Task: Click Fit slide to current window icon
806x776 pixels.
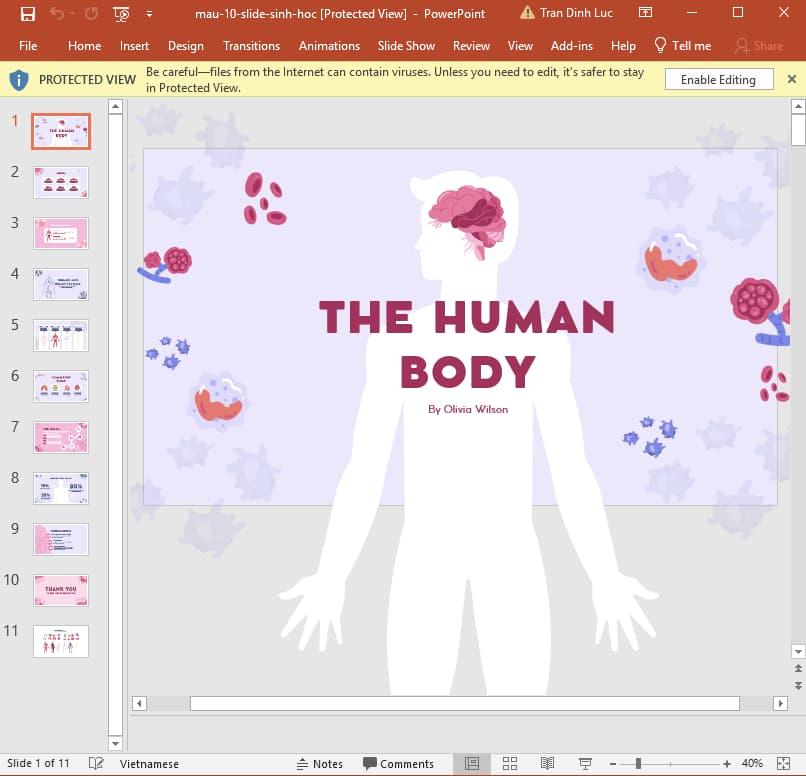Action: tap(785, 763)
